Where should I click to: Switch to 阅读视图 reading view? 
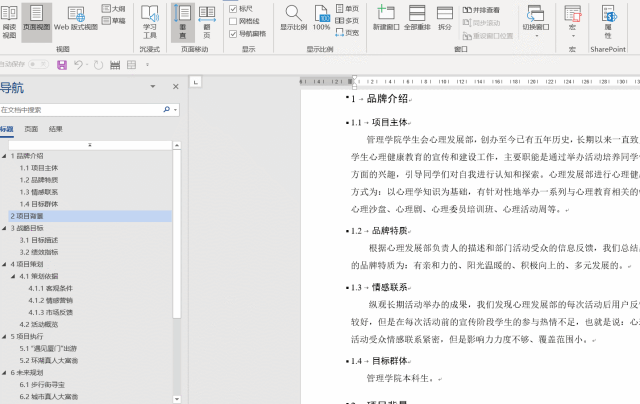(x=9, y=22)
